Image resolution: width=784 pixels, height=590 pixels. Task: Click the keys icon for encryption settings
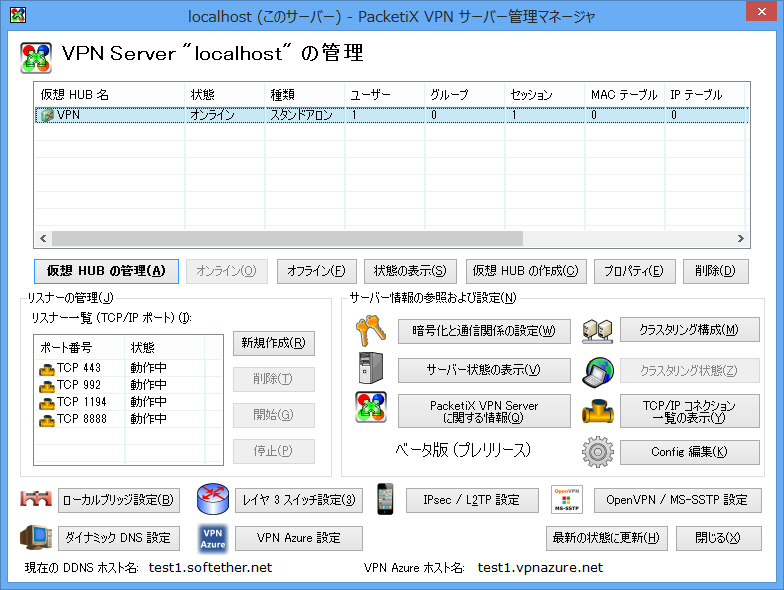coord(370,330)
